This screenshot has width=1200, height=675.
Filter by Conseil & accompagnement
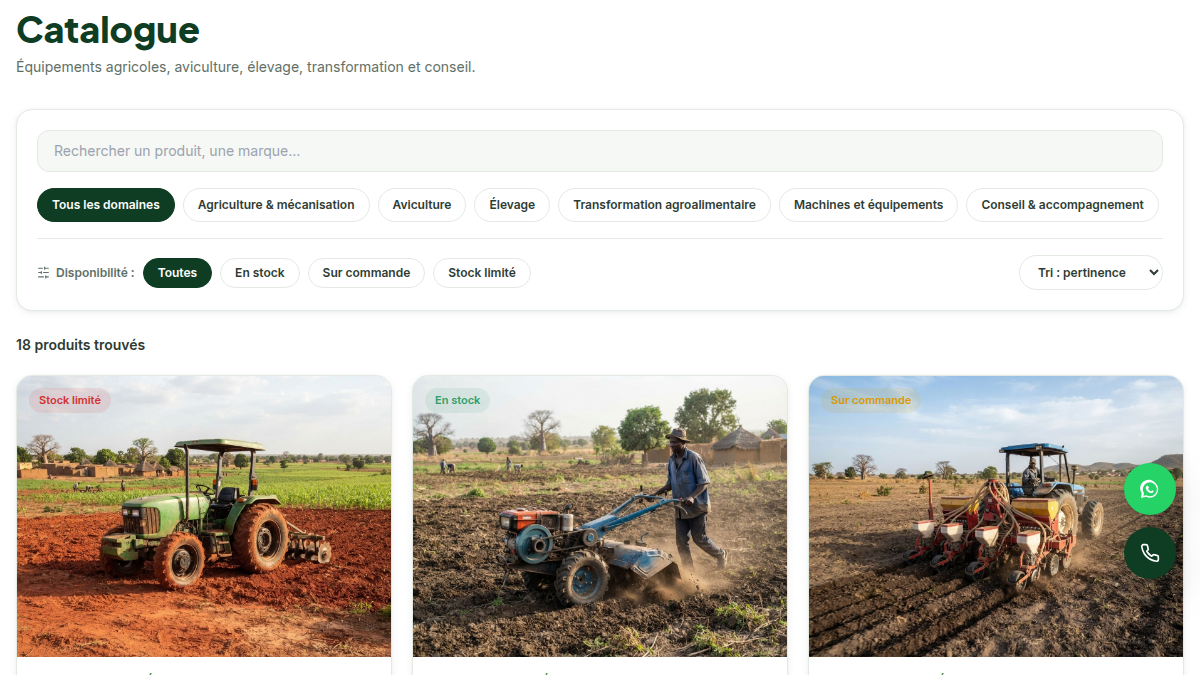pos(1062,205)
